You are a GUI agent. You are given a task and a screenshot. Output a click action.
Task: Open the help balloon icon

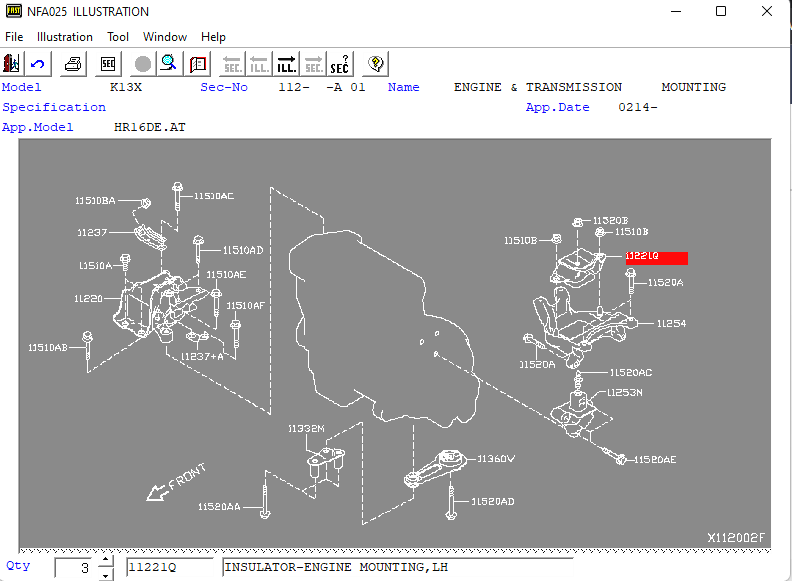(375, 64)
